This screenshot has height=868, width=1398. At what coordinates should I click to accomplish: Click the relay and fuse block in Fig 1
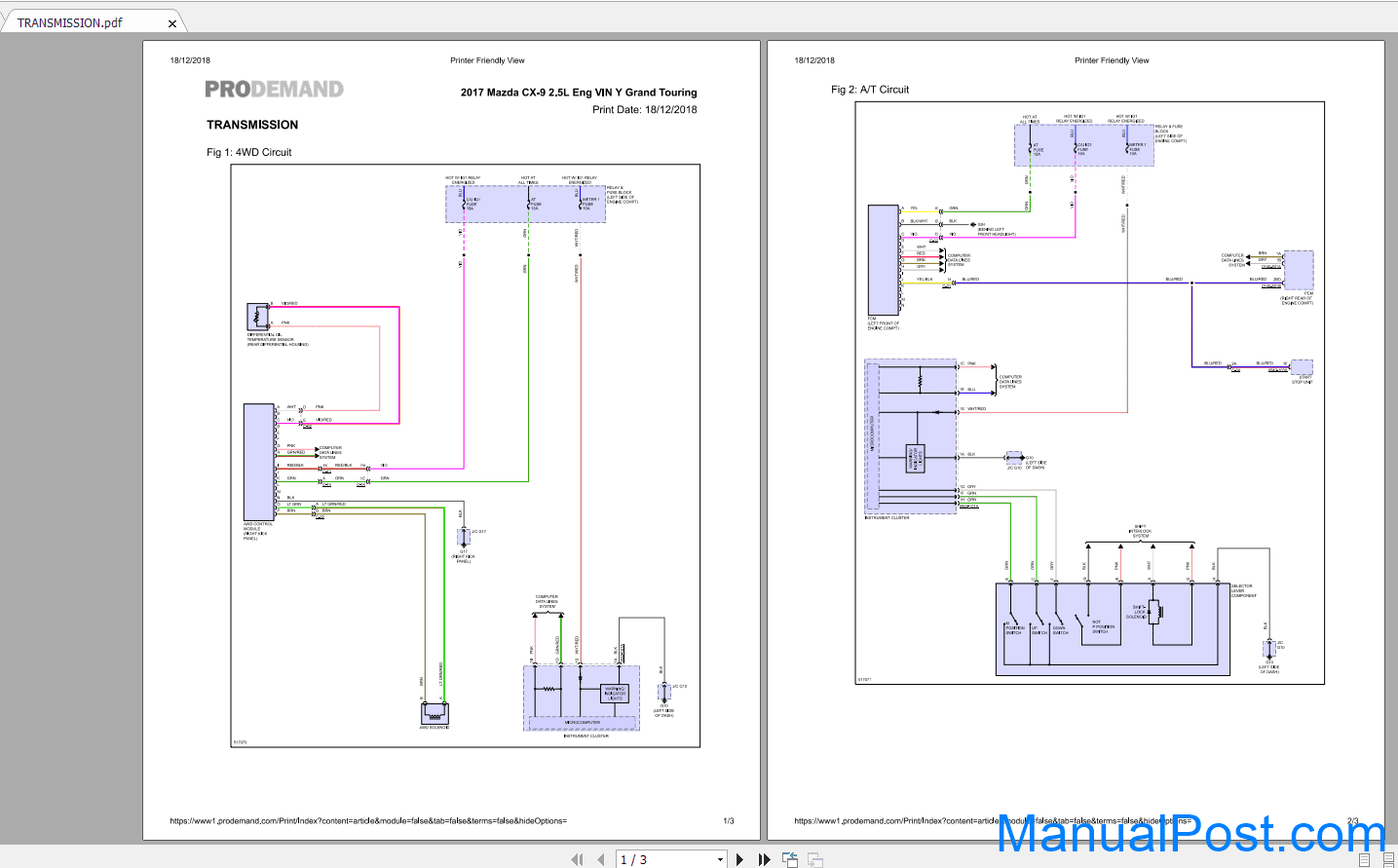click(x=526, y=204)
